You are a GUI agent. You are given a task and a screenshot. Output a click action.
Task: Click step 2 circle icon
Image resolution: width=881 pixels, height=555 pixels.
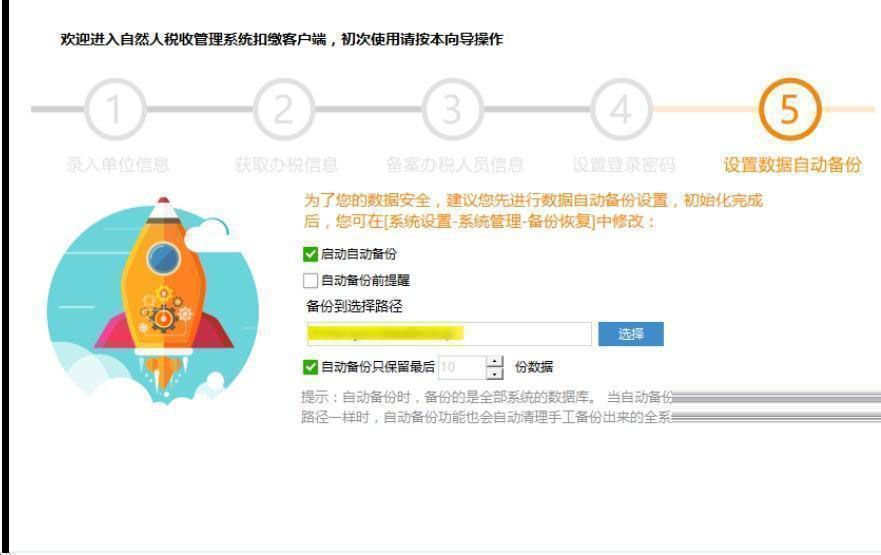tap(284, 109)
